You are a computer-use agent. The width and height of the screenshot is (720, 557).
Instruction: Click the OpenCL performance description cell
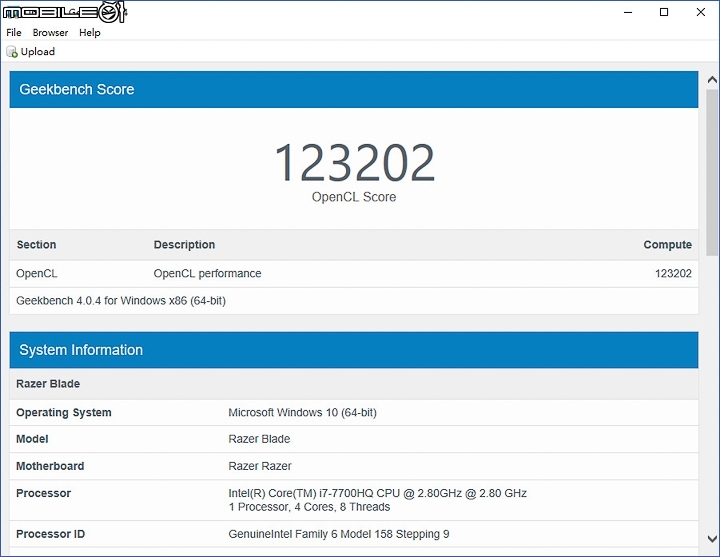[207, 274]
